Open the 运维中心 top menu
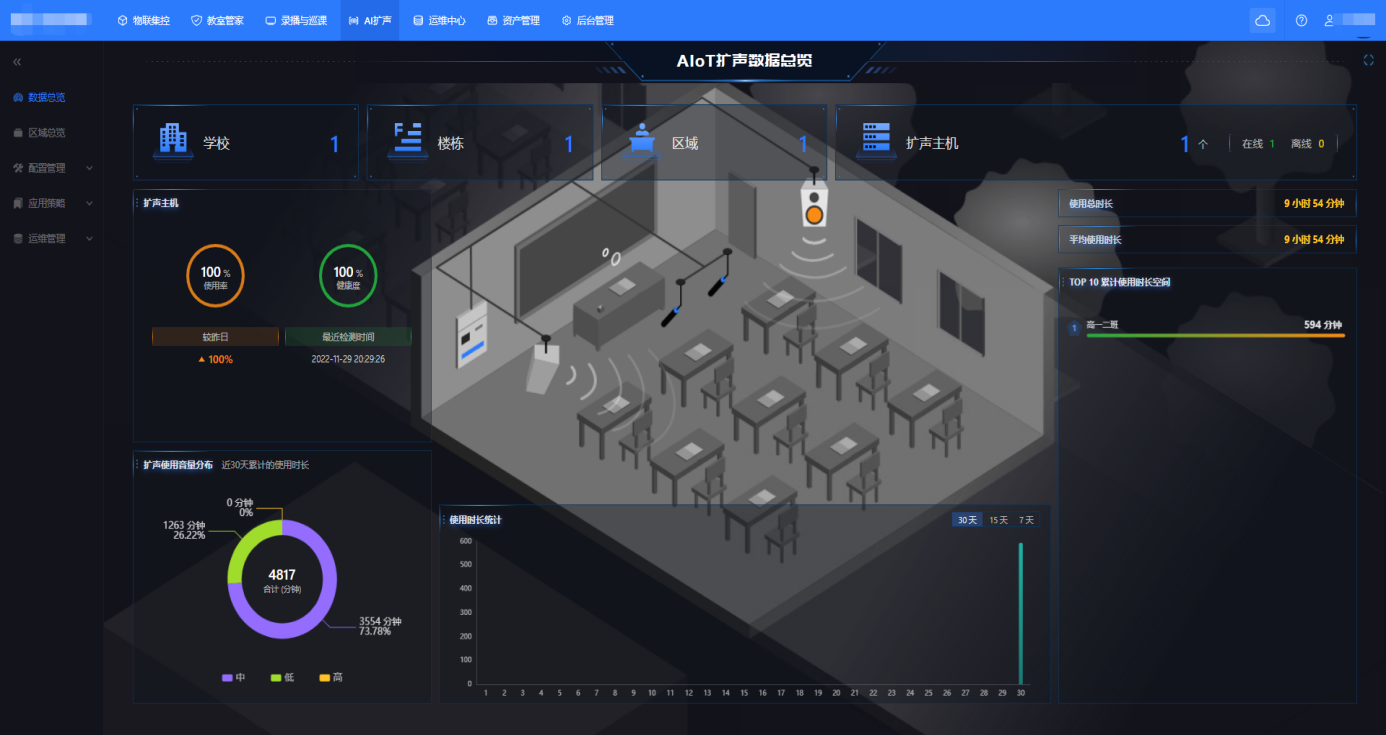1386x735 pixels. (x=439, y=20)
